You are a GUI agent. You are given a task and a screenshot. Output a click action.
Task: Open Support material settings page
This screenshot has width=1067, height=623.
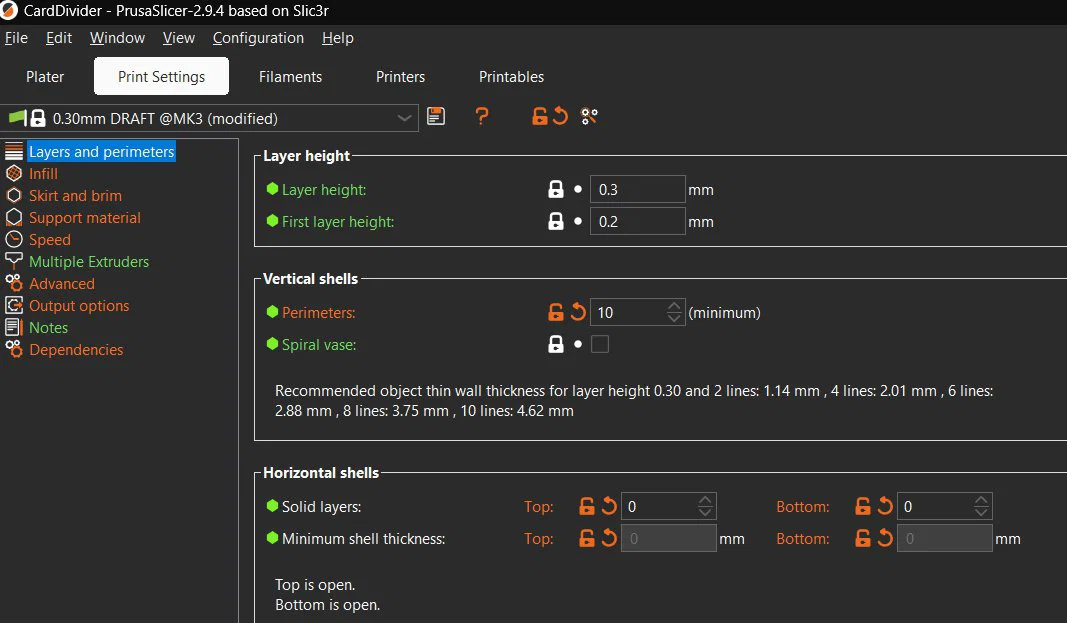(84, 218)
